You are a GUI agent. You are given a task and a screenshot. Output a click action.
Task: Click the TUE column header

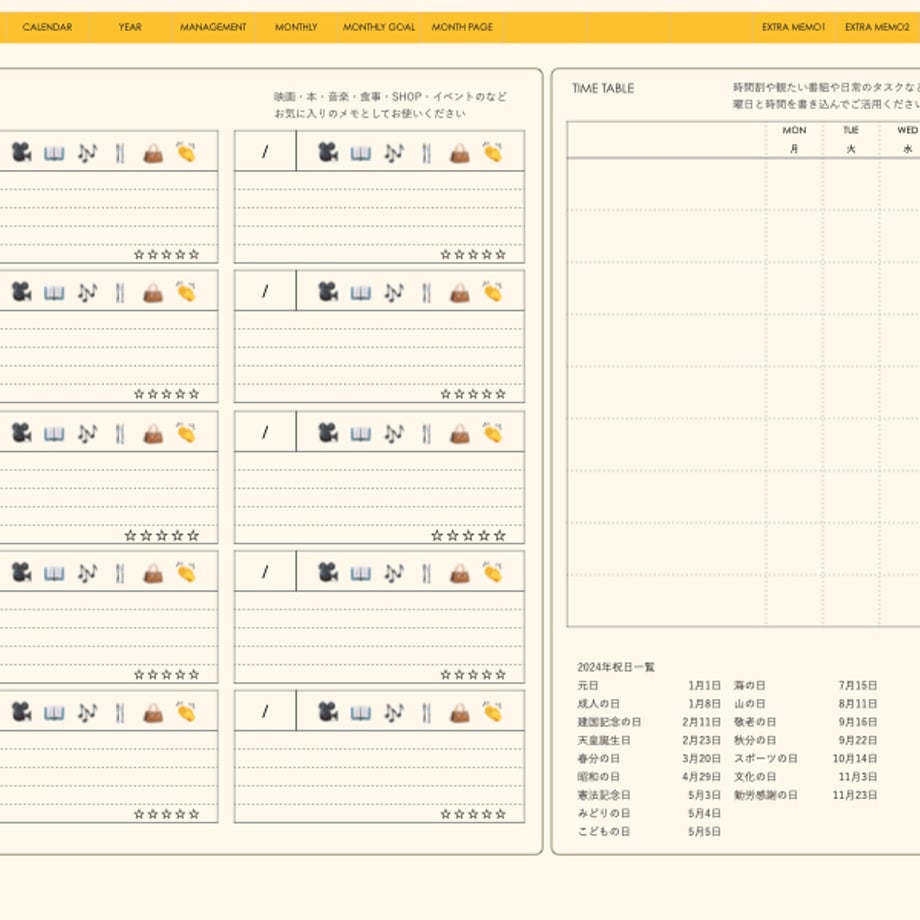[x=851, y=130]
